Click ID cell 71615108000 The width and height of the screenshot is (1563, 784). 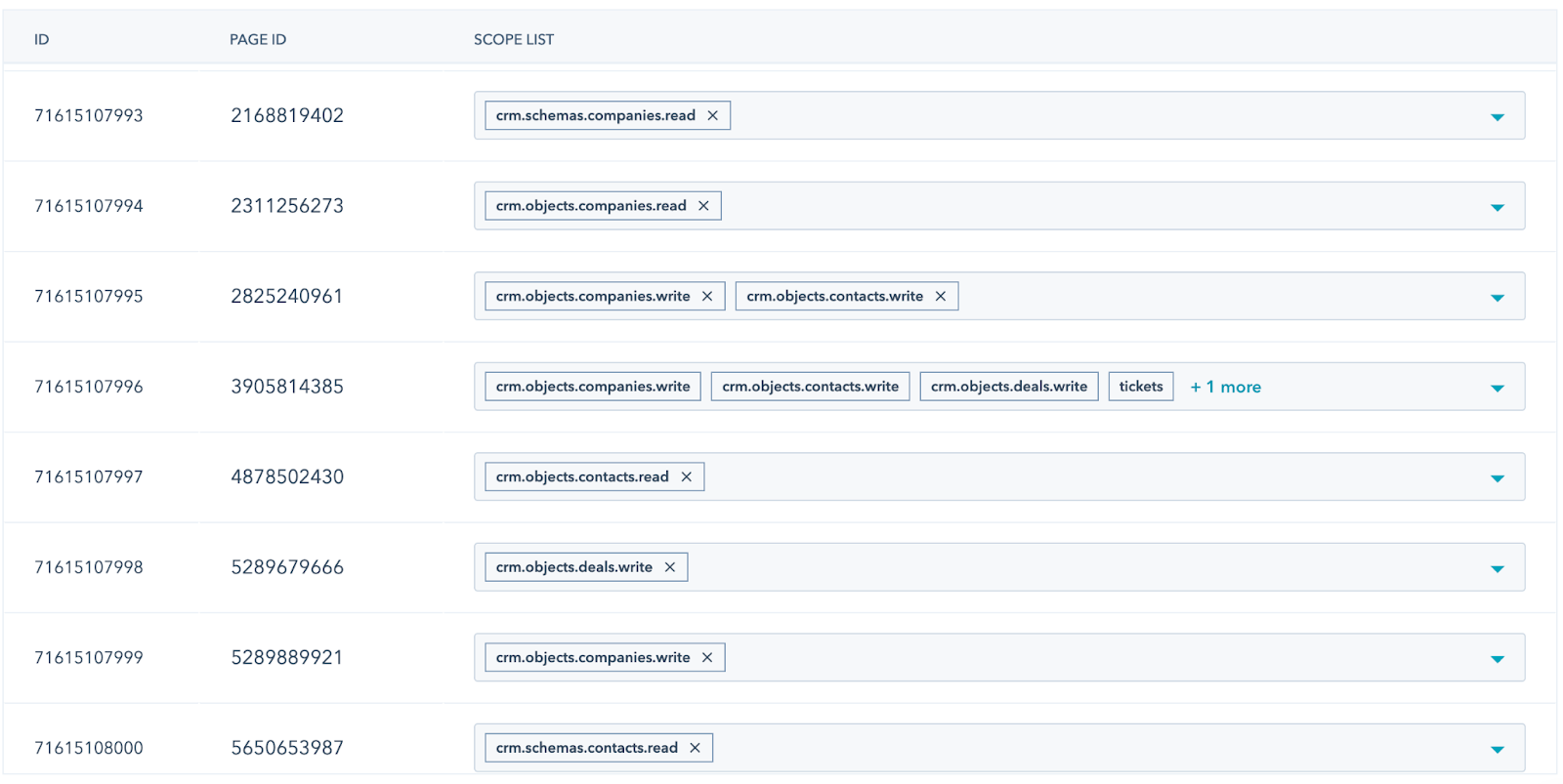pos(89,748)
